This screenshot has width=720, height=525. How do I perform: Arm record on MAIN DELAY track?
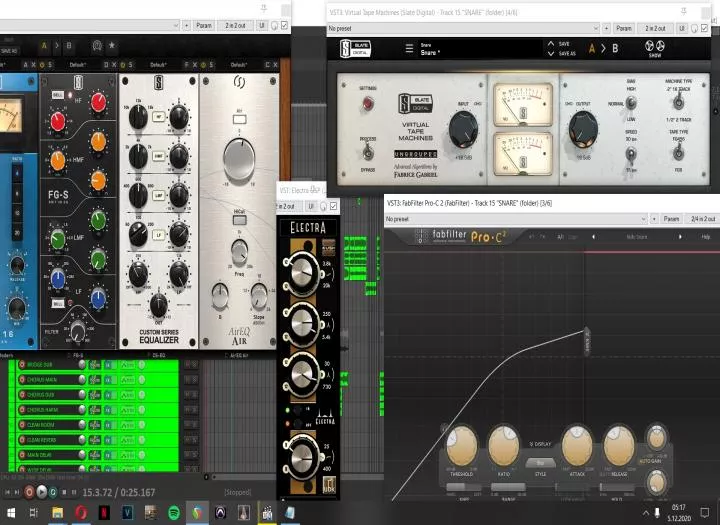click(x=22, y=455)
